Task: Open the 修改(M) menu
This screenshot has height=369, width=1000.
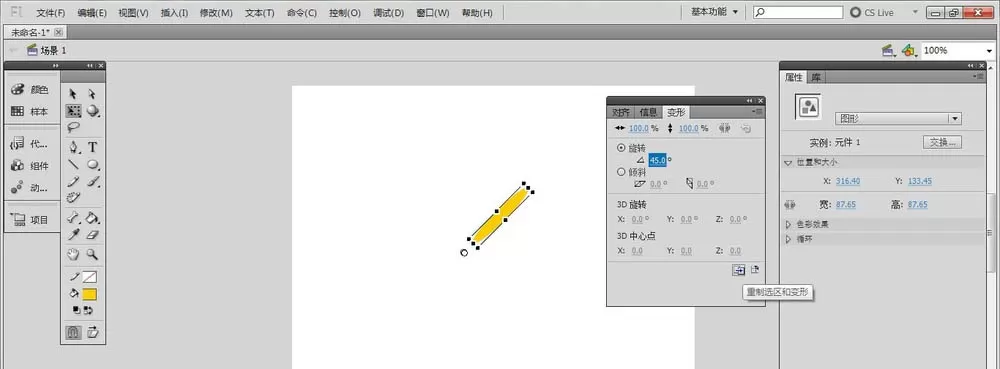Action: 216,13
